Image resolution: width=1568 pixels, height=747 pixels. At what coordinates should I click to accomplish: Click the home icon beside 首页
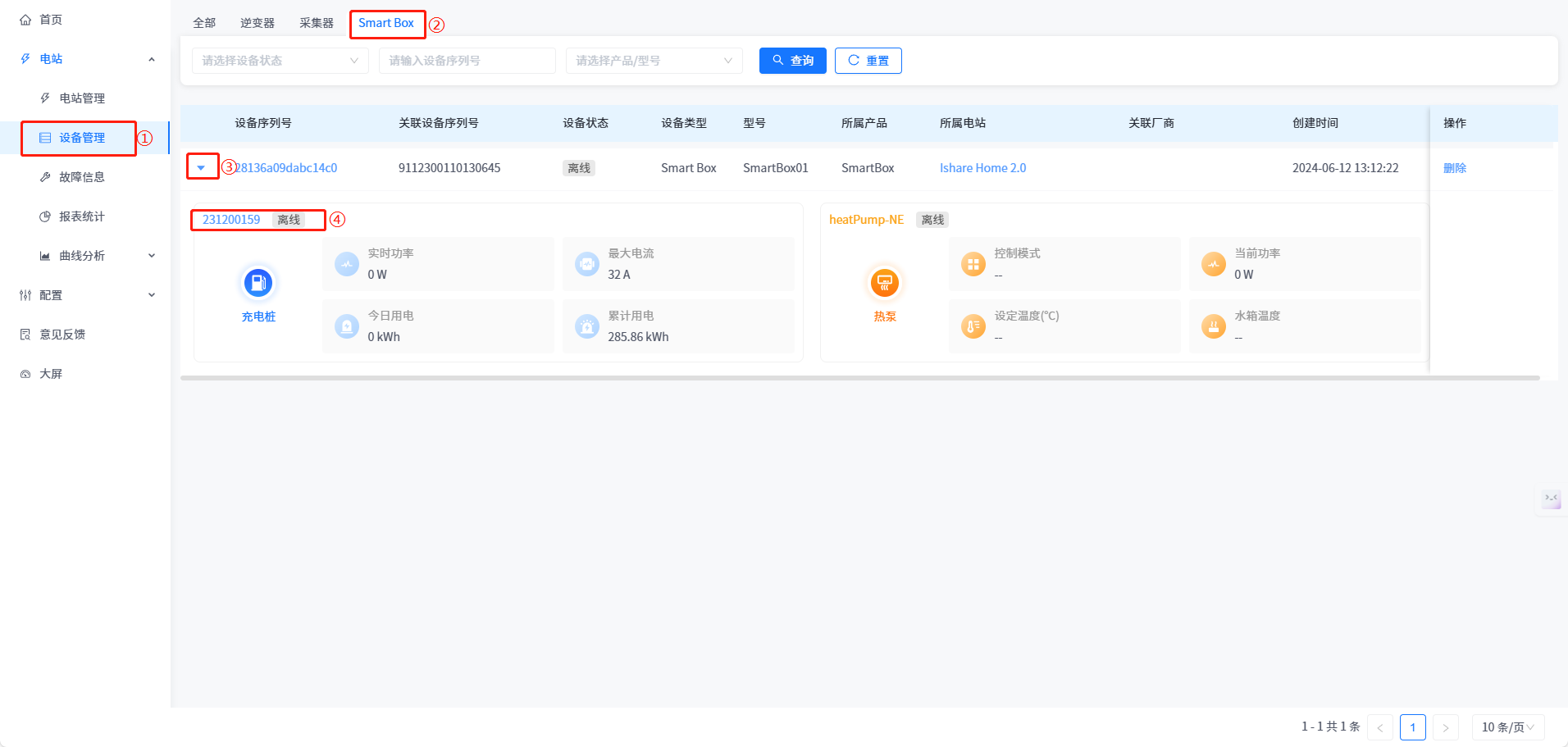pos(25,20)
